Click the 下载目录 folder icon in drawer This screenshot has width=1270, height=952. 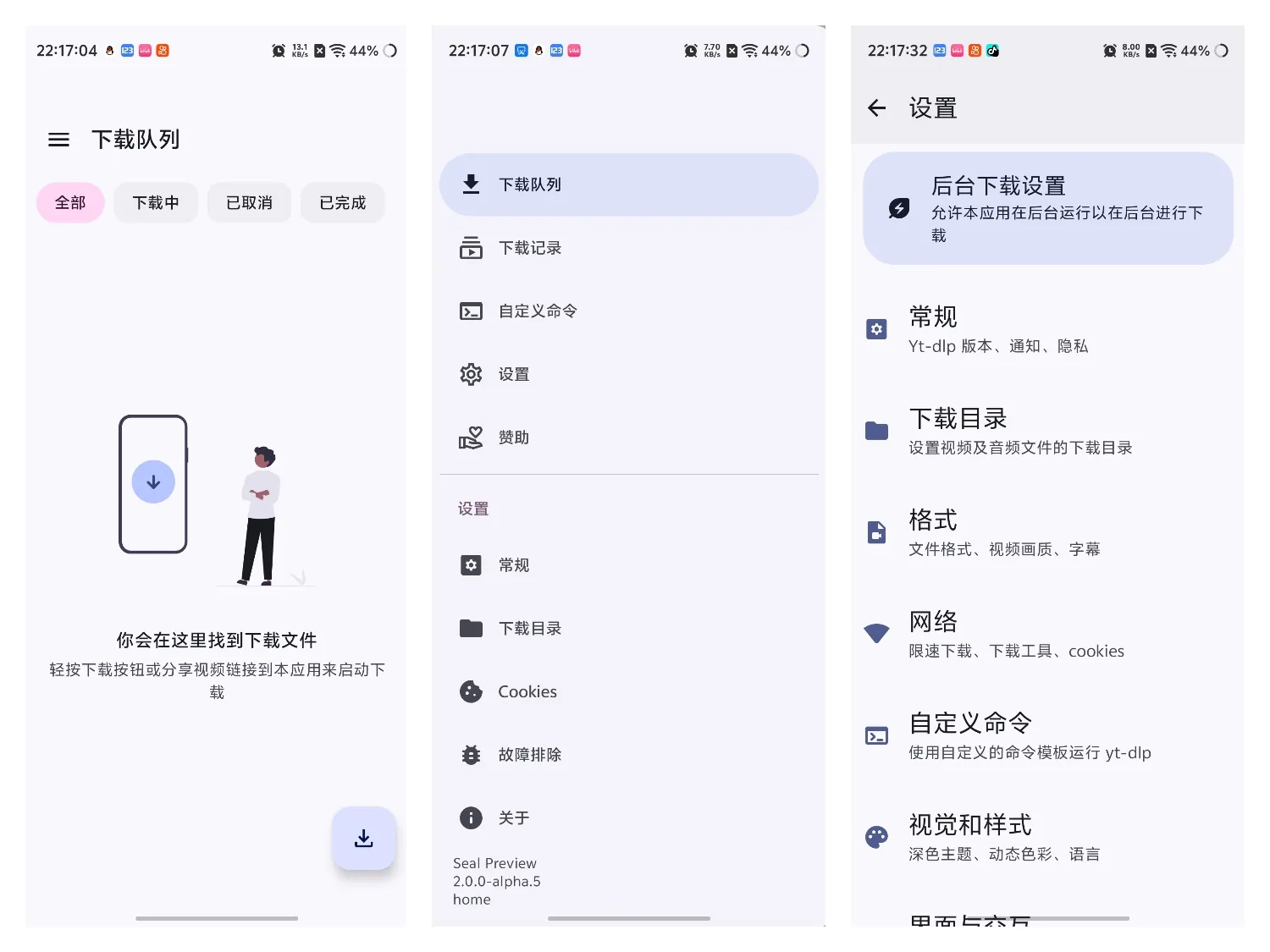[x=471, y=628]
